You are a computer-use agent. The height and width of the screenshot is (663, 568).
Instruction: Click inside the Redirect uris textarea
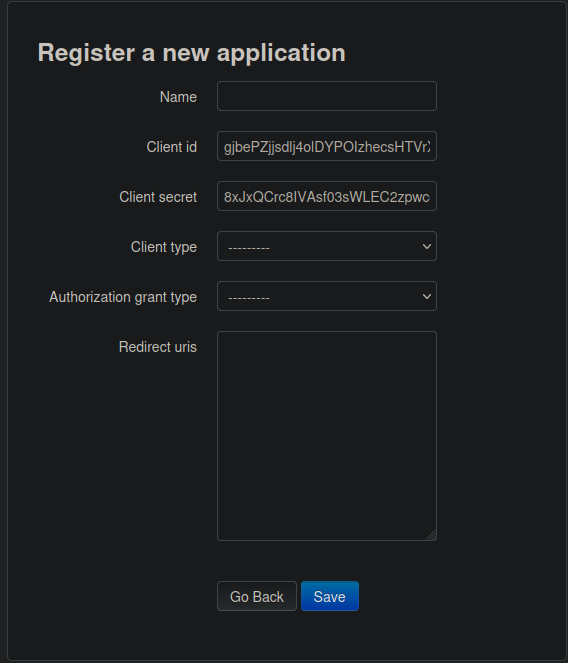click(x=327, y=436)
